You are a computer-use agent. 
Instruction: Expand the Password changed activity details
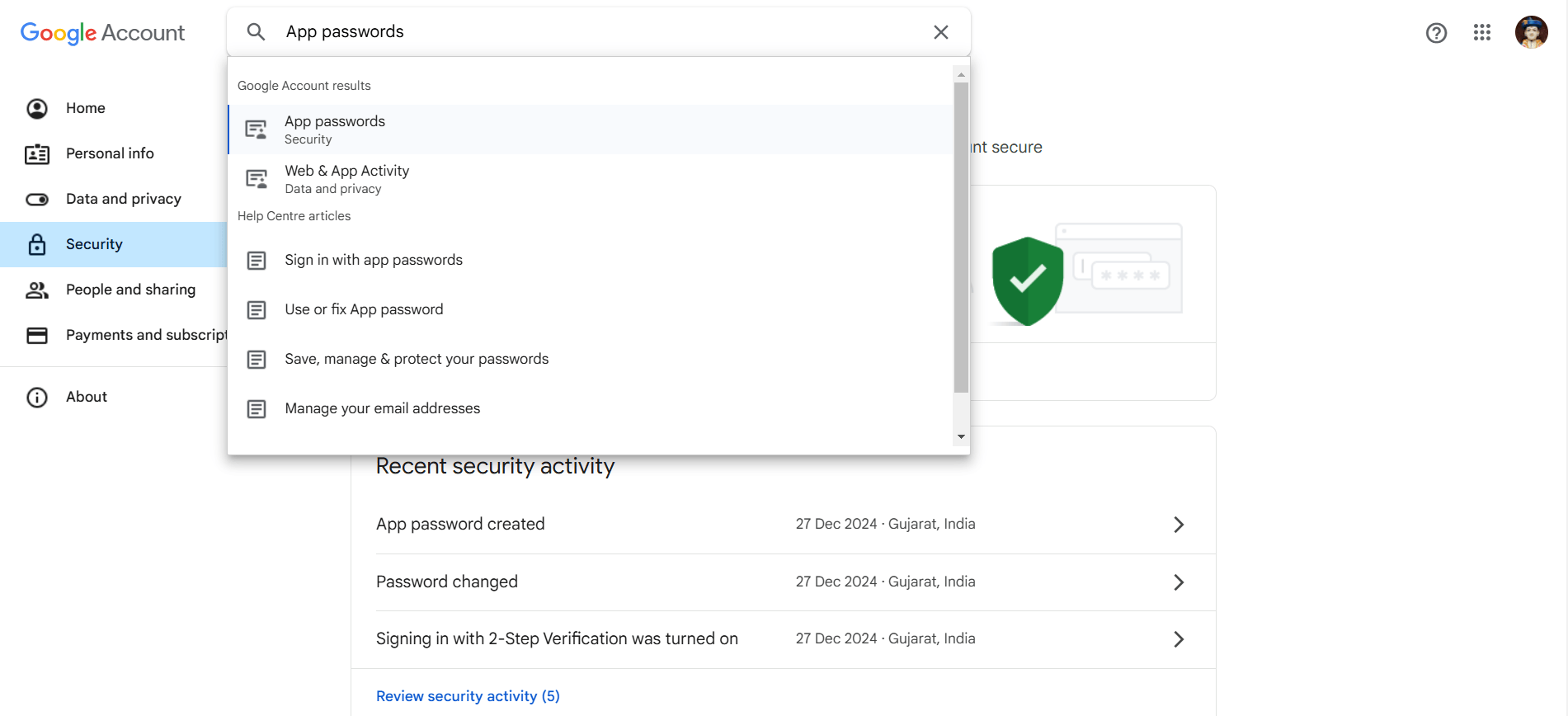(1179, 582)
